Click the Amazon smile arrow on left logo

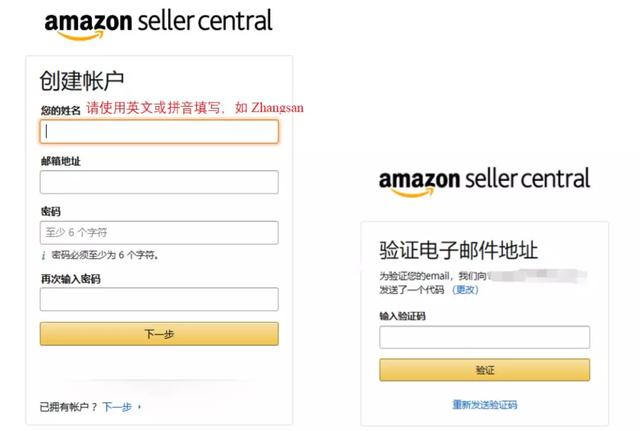click(x=81, y=36)
